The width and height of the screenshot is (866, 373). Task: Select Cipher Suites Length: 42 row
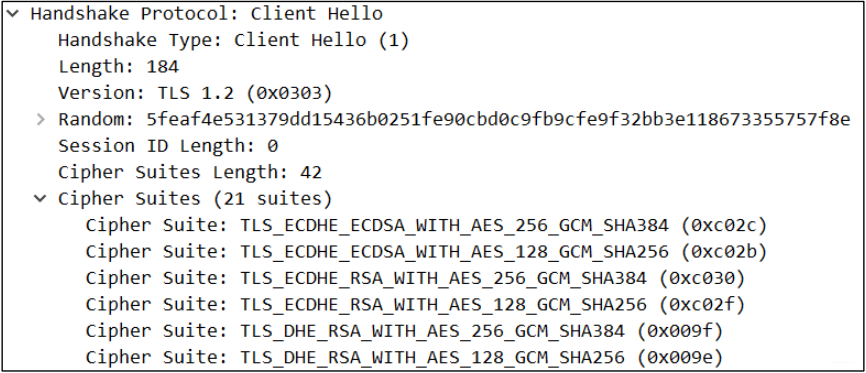click(190, 172)
